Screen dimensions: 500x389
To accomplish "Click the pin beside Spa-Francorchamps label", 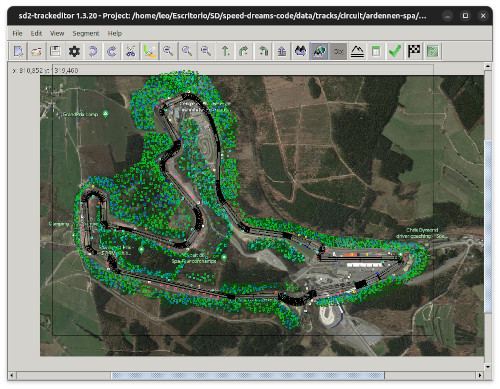I will [x=224, y=258].
